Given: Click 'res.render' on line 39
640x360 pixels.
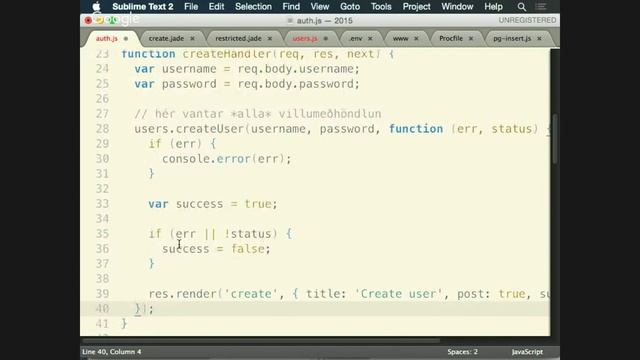Looking at the screenshot, I should (x=182, y=294).
